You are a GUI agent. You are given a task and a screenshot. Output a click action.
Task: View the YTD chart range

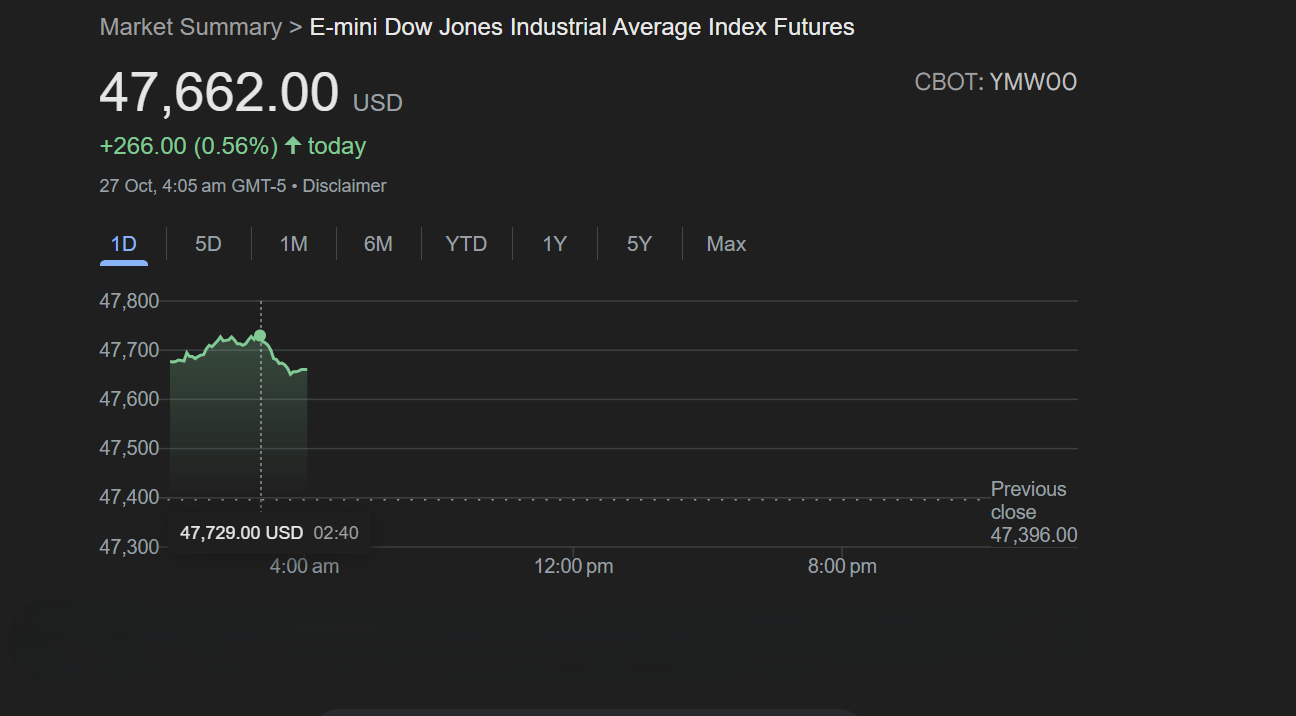pos(466,243)
